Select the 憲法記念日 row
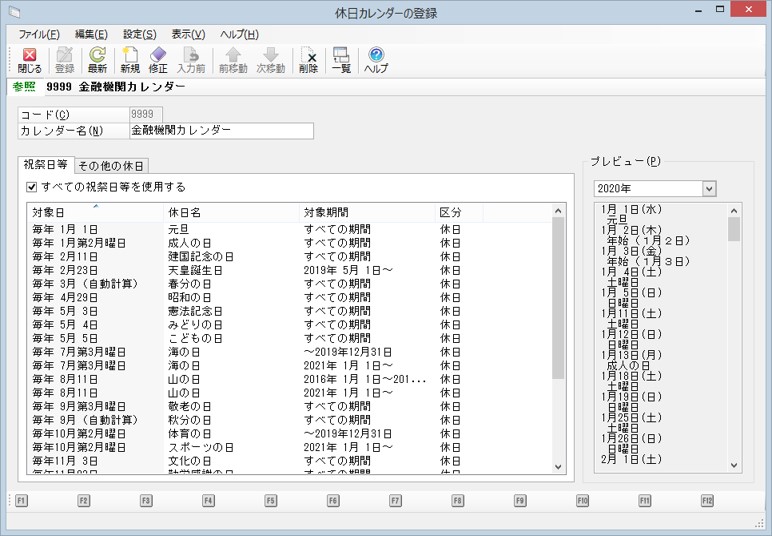The width and height of the screenshot is (772, 536). pyautogui.click(x=289, y=311)
